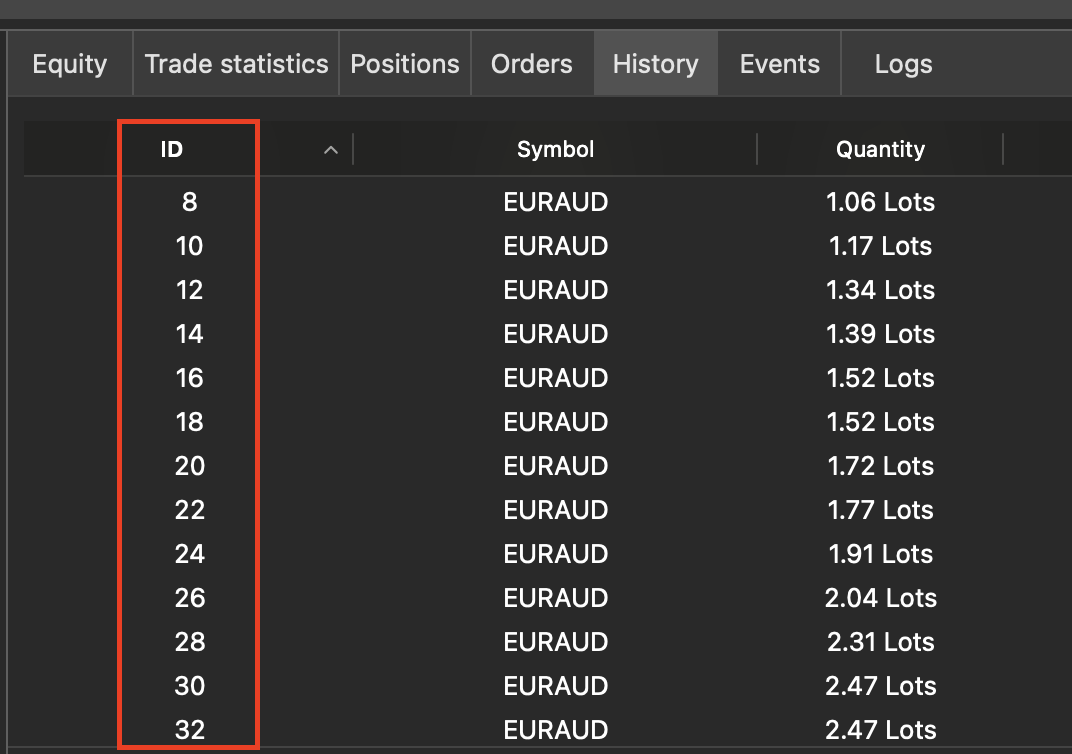Click the 1.72 Lots quantity cell
The image size is (1072, 754).
pos(880,466)
